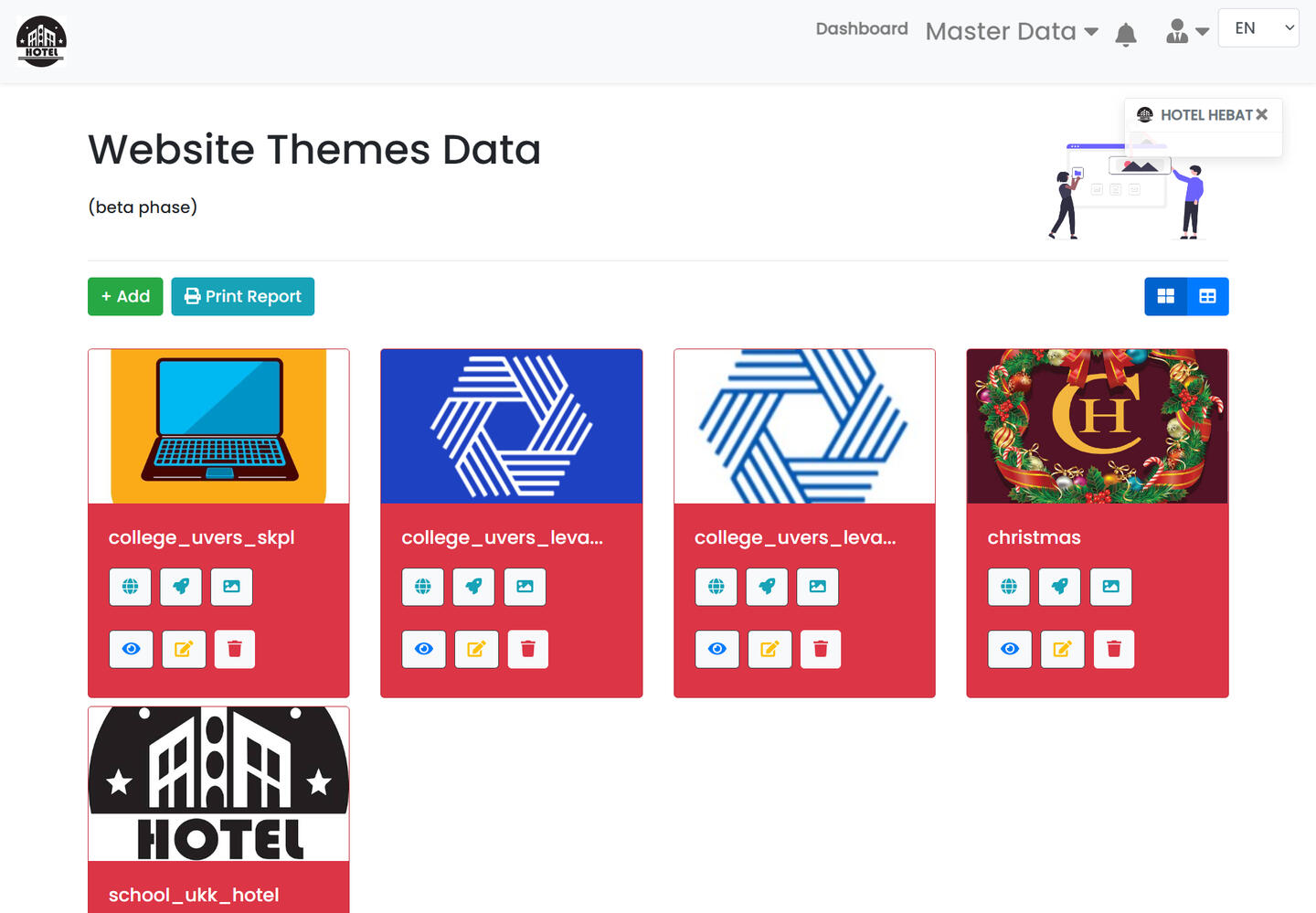Open the notifications bell icon
Screen dimensions: 1316x913
point(1126,35)
